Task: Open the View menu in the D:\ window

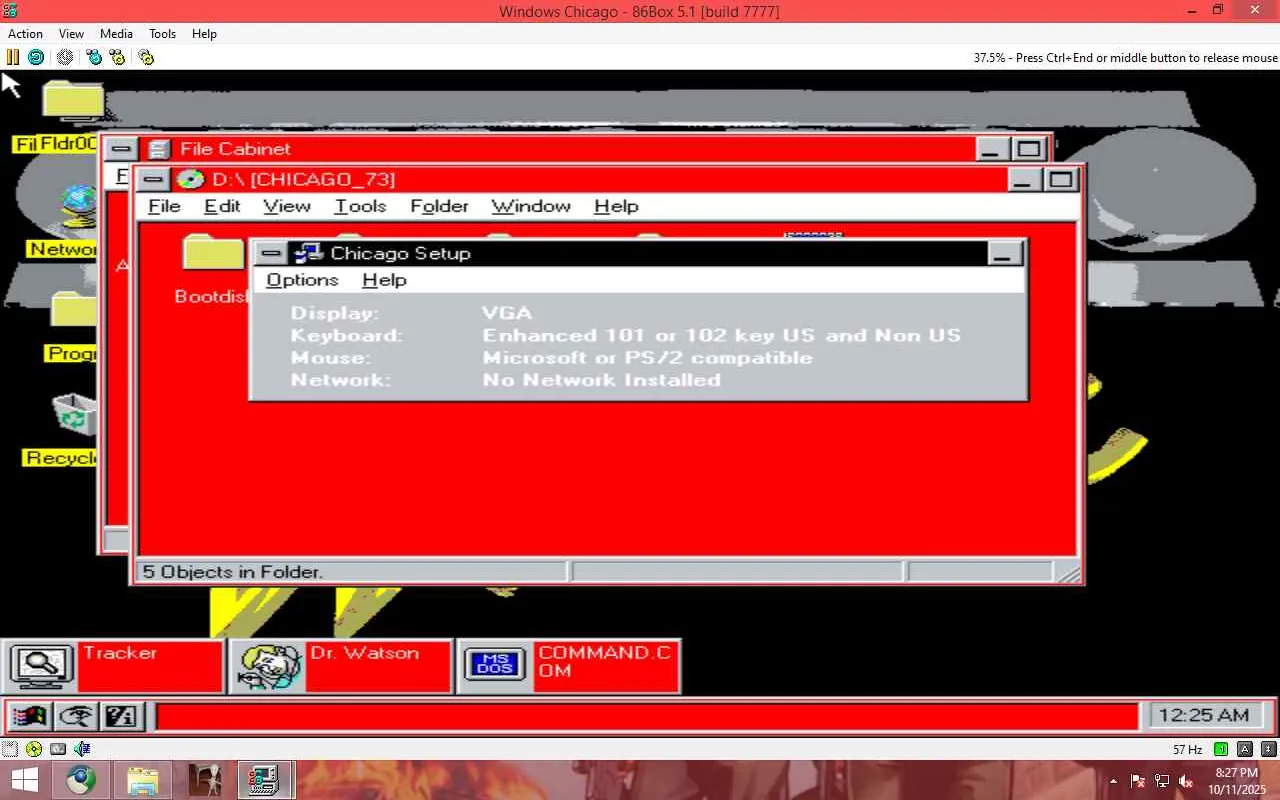Action: (287, 206)
